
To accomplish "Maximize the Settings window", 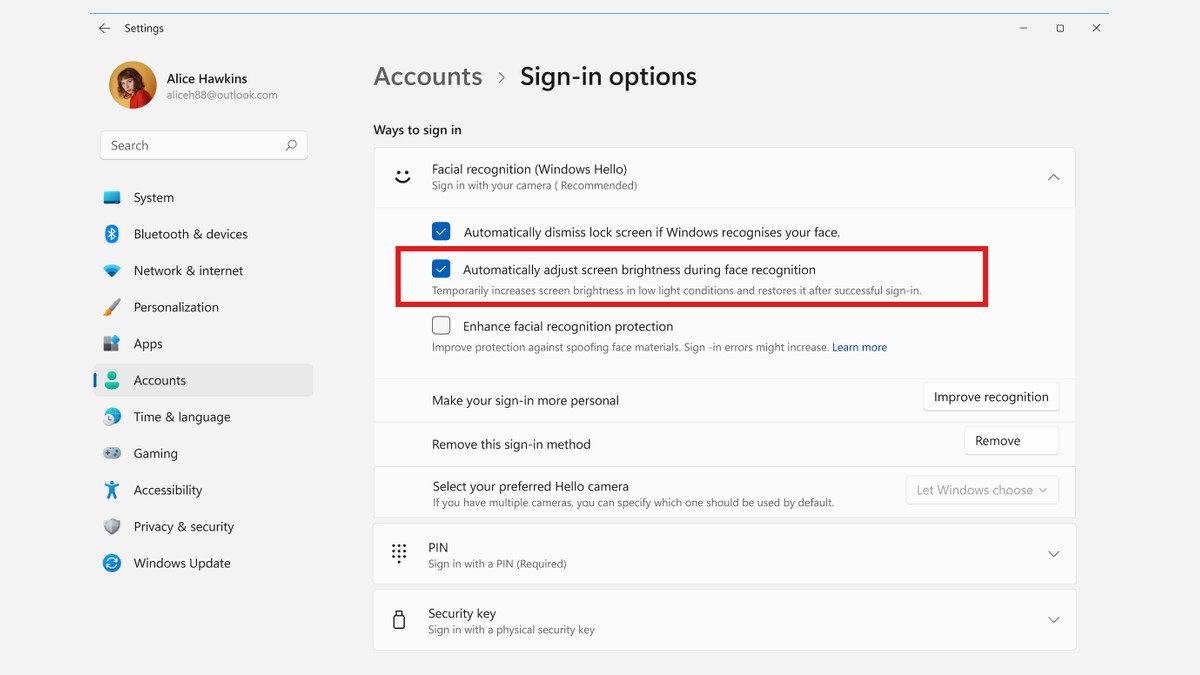I will tap(1060, 29).
